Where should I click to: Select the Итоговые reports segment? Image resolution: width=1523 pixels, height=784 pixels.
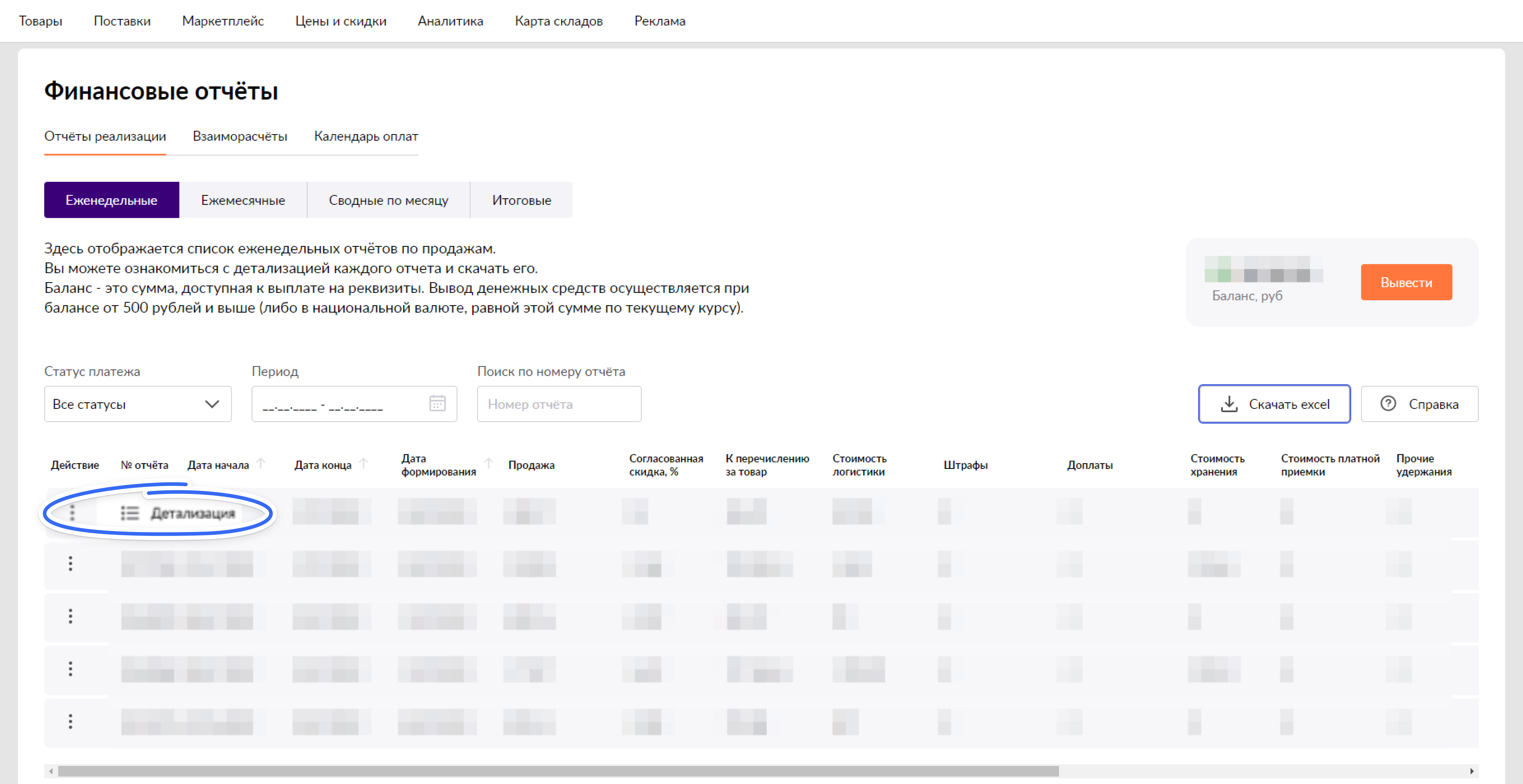coord(522,200)
